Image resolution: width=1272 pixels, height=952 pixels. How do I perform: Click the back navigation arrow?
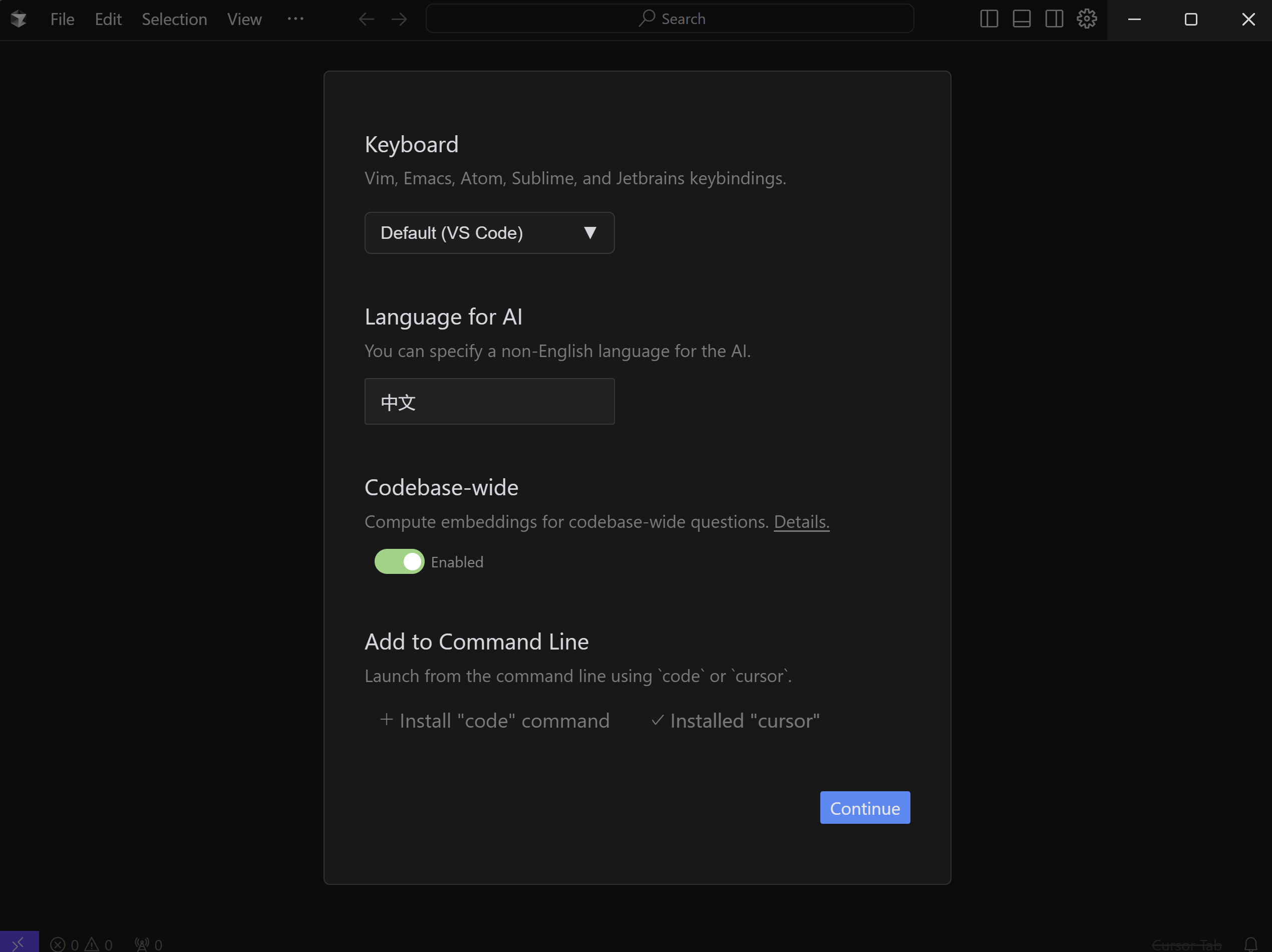(366, 20)
